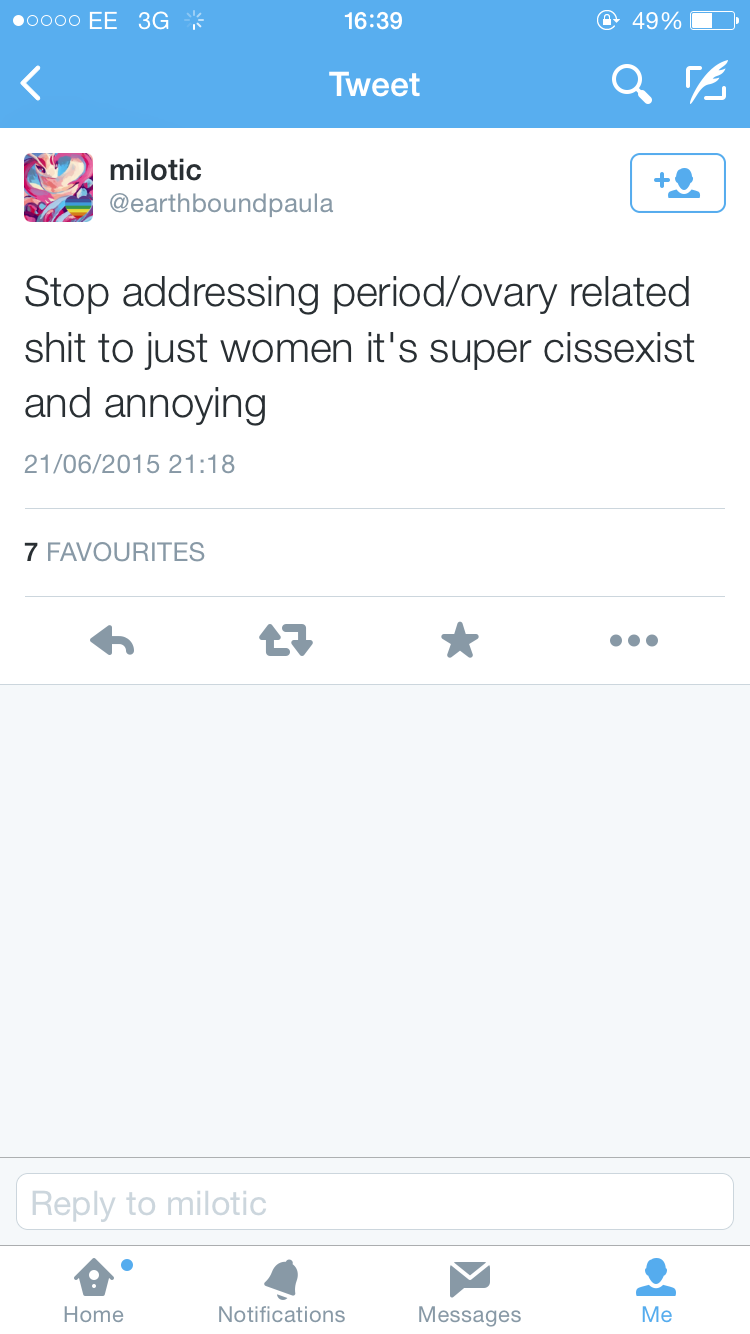Image resolution: width=750 pixels, height=1334 pixels.
Task: Tap the milotic display name
Action: (x=155, y=170)
